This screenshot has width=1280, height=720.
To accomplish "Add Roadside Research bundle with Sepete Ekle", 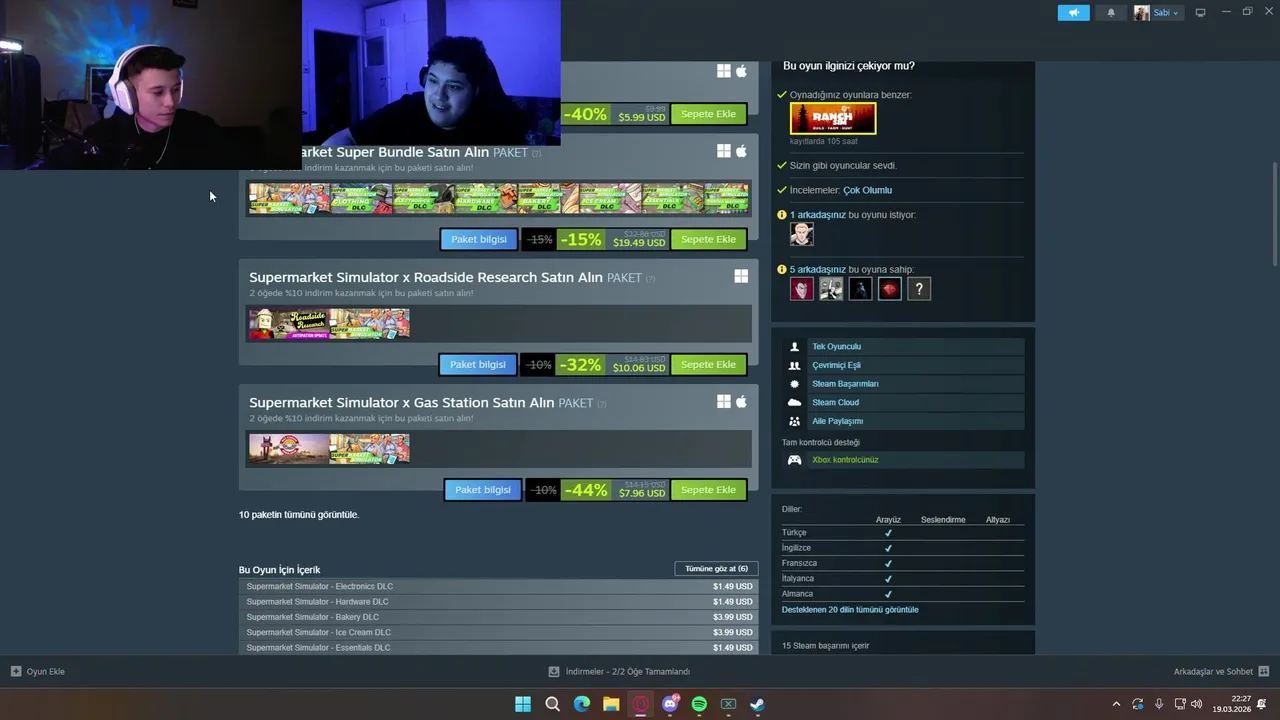I will [x=708, y=365].
